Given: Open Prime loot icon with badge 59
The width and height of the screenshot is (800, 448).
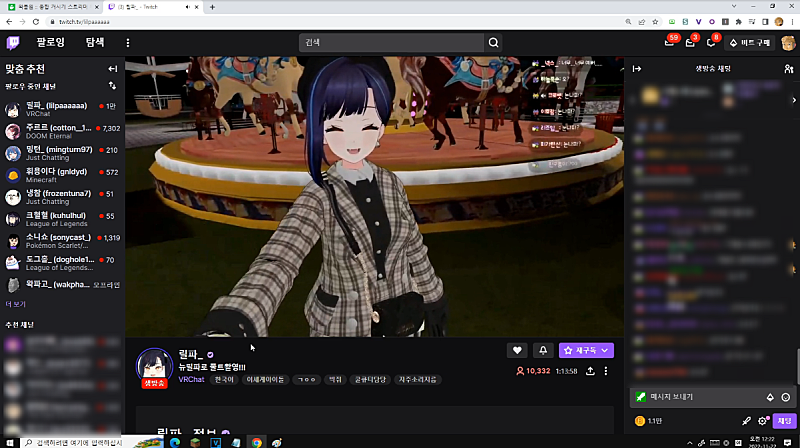Looking at the screenshot, I should (x=669, y=43).
